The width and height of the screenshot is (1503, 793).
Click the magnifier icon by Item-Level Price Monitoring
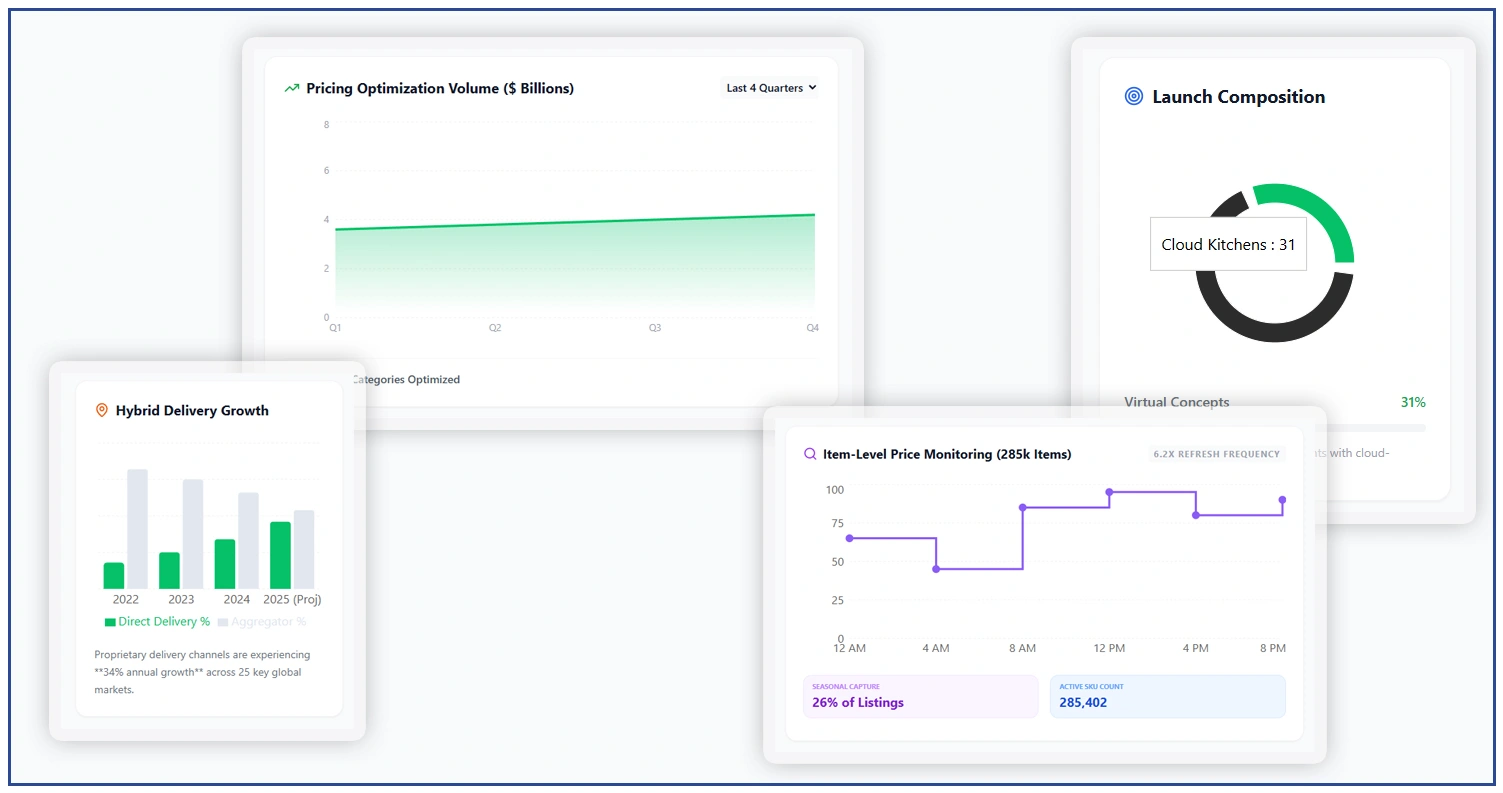(810, 453)
